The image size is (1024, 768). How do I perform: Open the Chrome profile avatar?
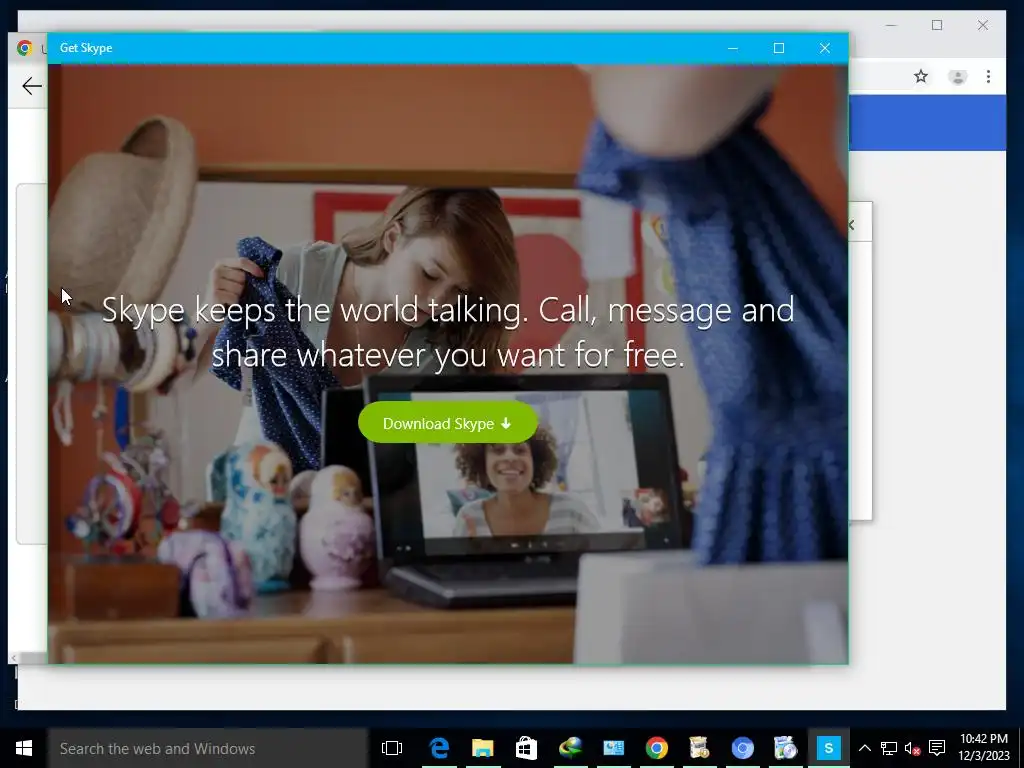[x=957, y=77]
